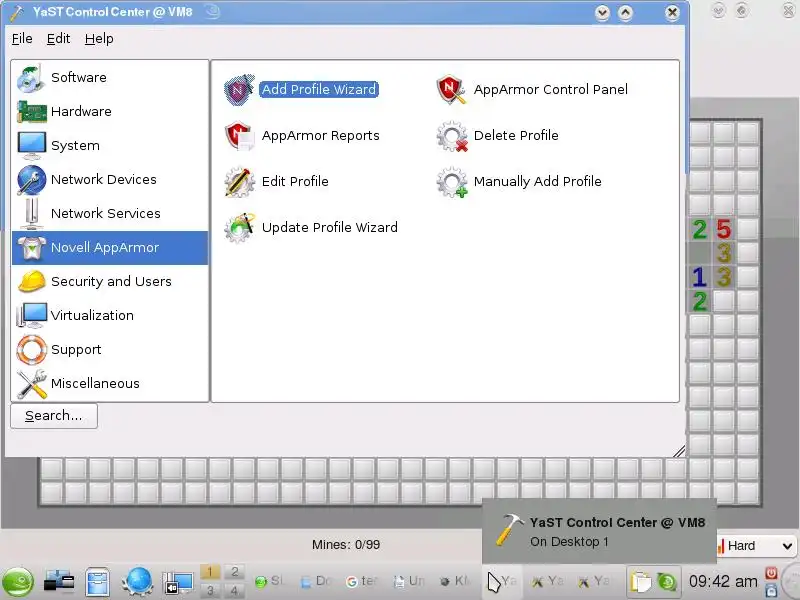This screenshot has height=600, width=800.
Task: Select the Virtualization monitor icon
Action: point(32,315)
